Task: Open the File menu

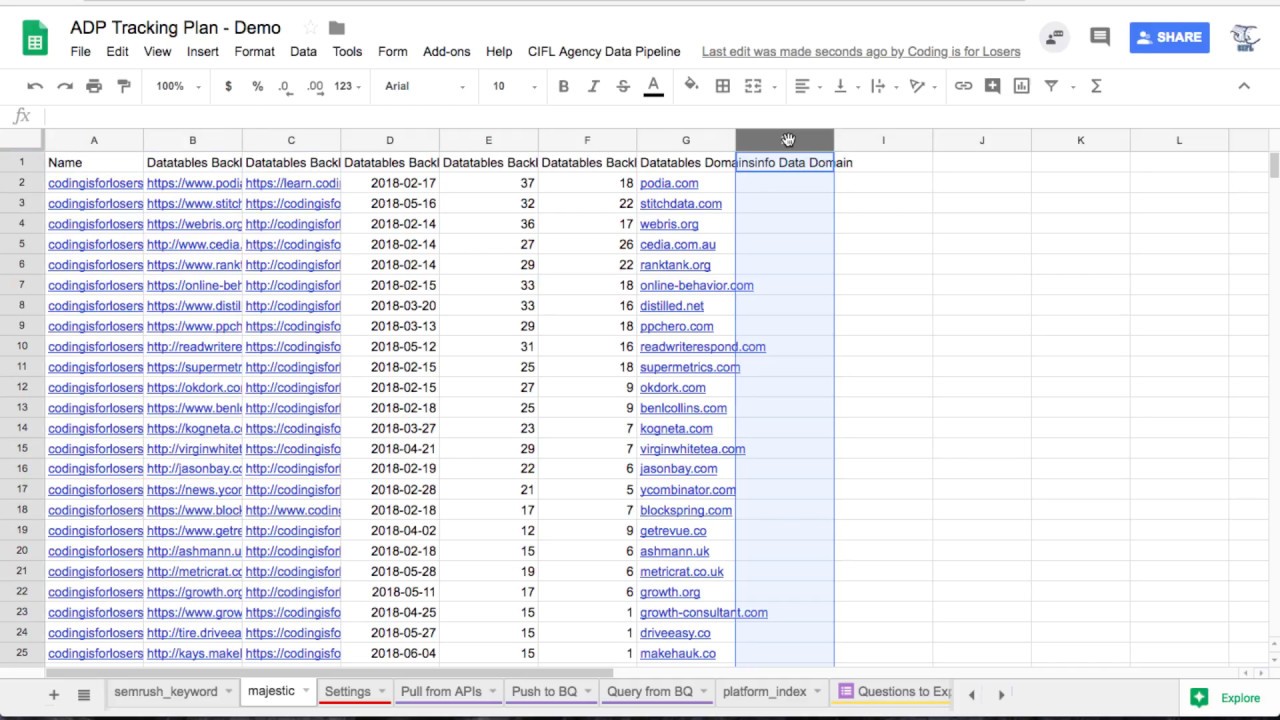Action: [x=80, y=52]
